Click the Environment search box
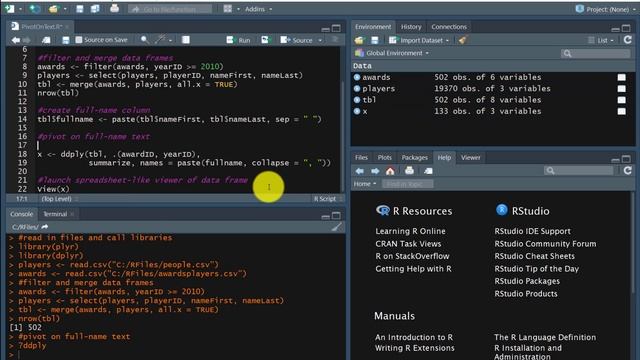640x360 pixels. pos(596,53)
